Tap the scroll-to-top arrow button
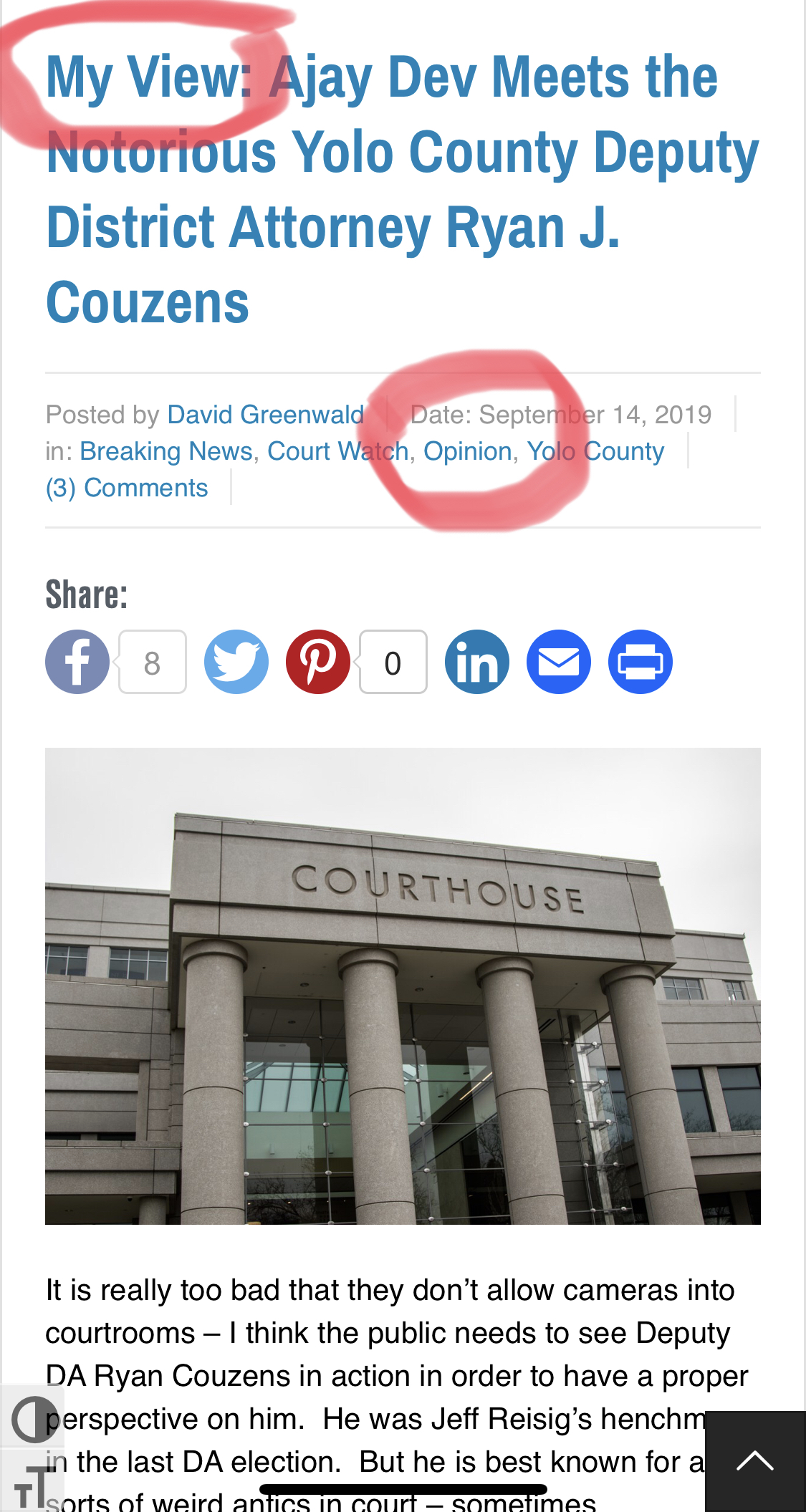 pyautogui.click(x=755, y=1461)
